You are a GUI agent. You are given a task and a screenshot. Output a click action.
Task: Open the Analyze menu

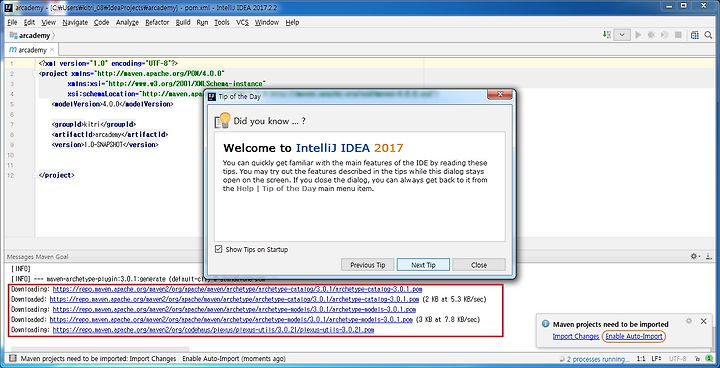click(127, 22)
